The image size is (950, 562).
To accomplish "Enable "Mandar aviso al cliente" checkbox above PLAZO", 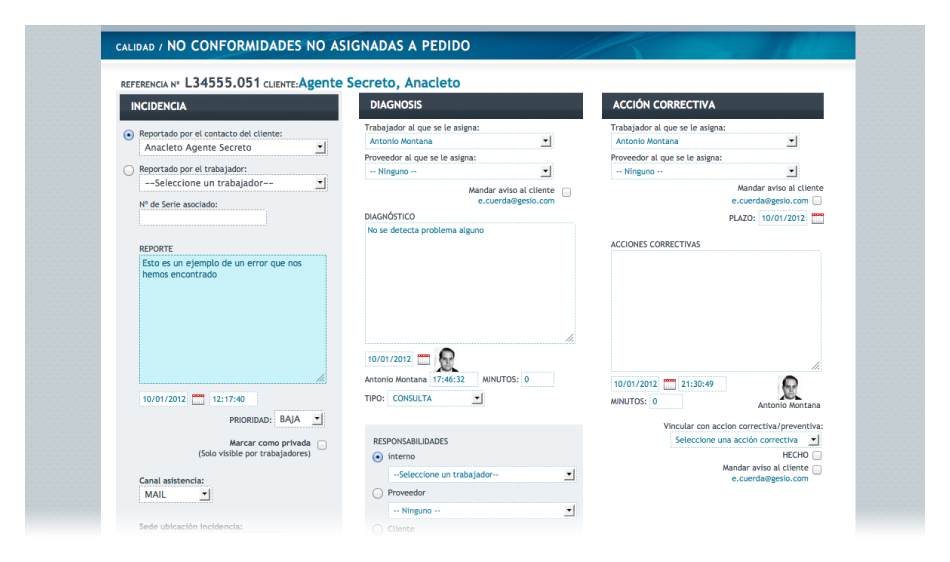I will [817, 200].
